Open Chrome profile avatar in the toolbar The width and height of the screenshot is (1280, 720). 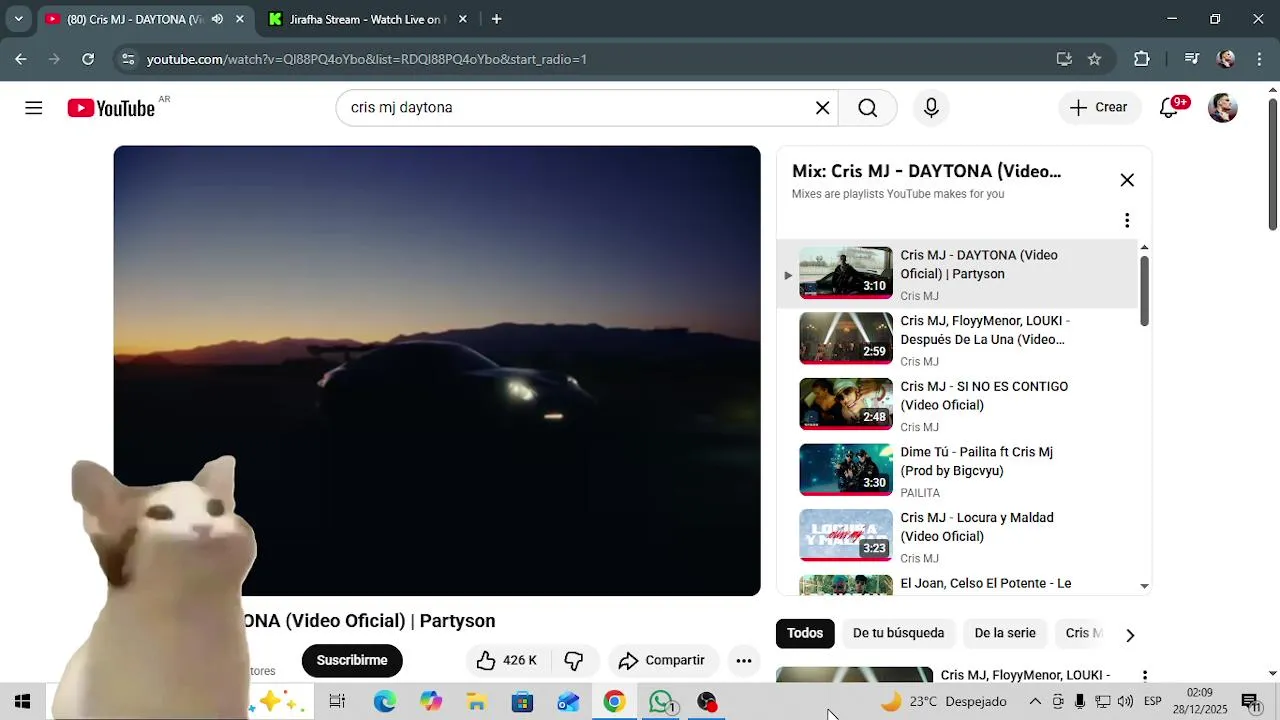(x=1226, y=59)
